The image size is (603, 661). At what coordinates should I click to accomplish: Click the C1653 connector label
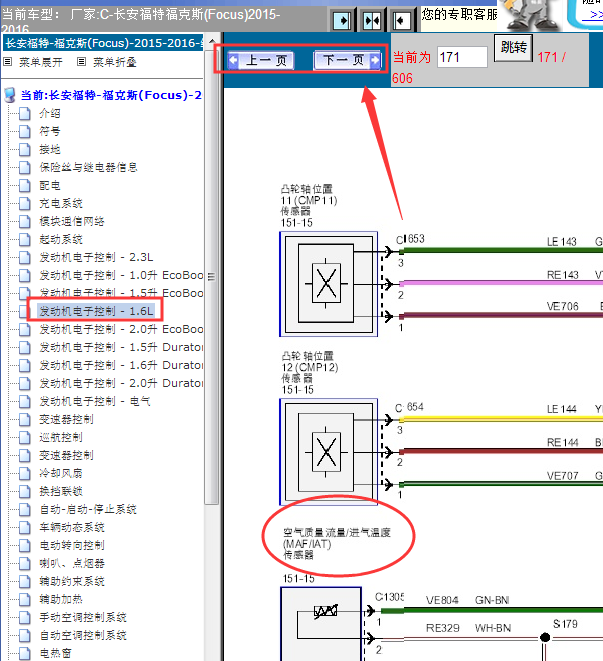[410, 239]
